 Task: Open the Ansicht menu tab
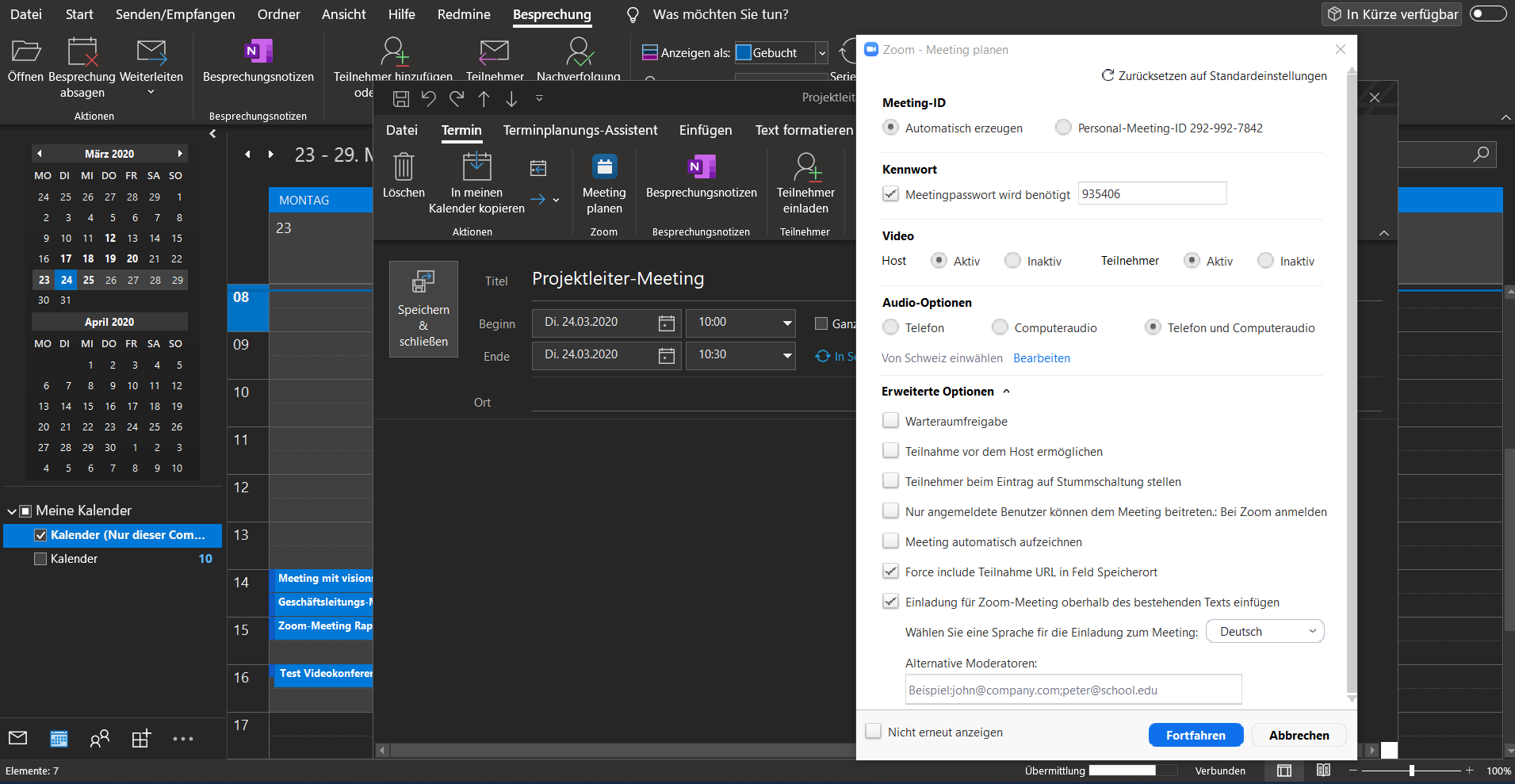(x=343, y=14)
